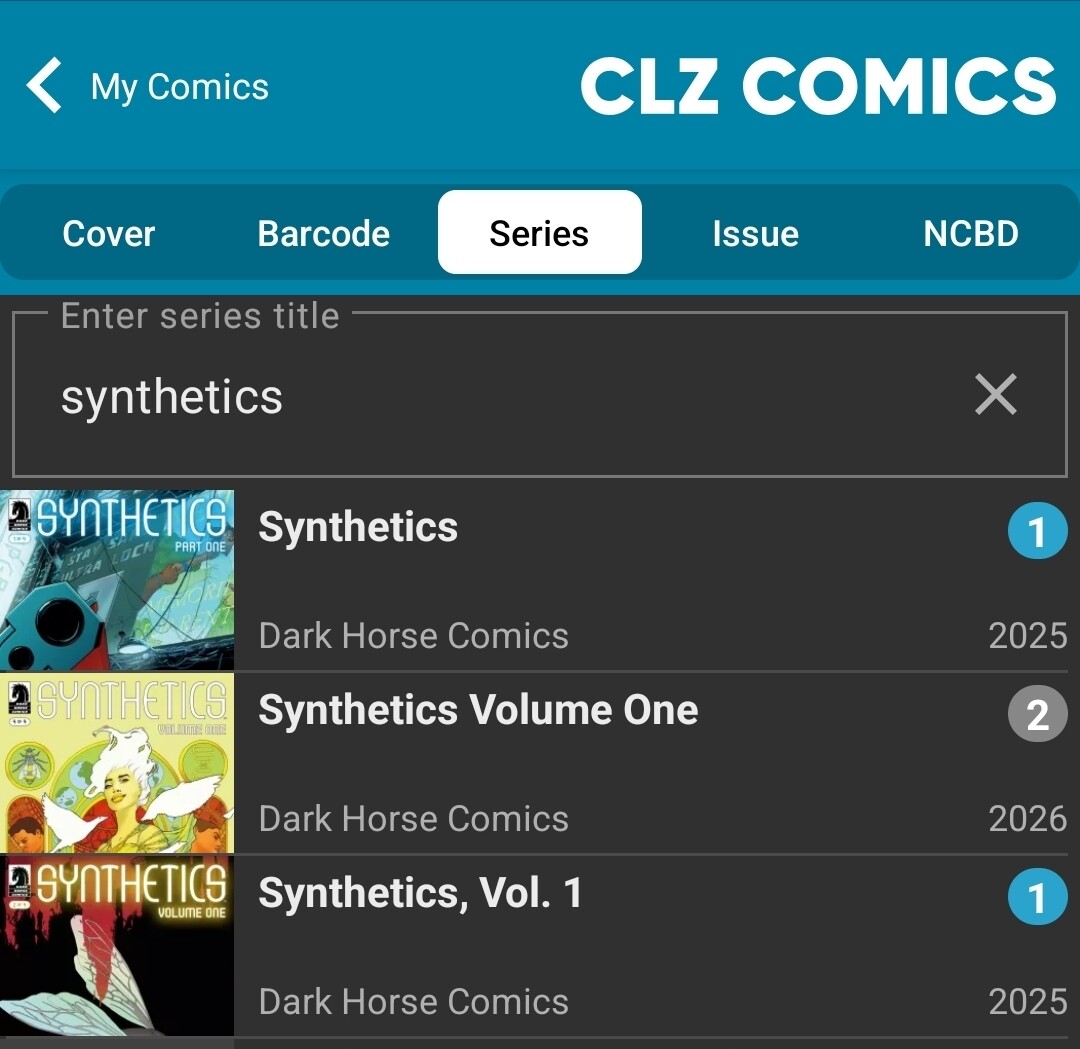Tap Dark Horse Comics under Synthetics Volume One
This screenshot has height=1049, width=1080.
413,819
